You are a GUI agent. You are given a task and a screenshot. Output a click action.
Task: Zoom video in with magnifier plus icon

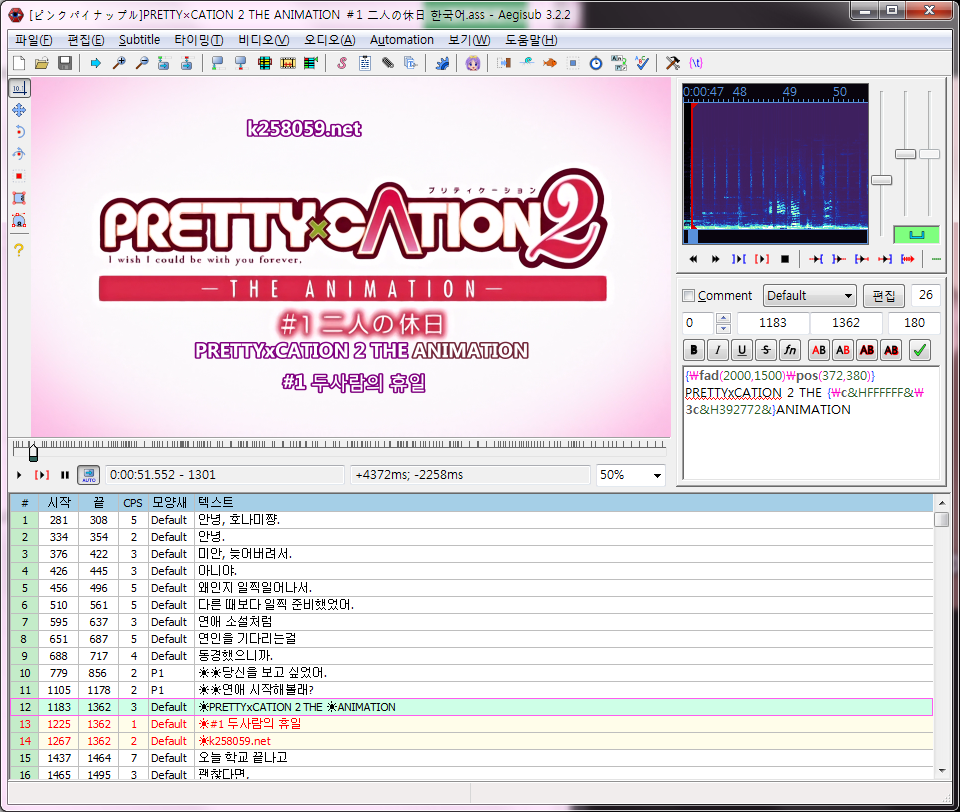tap(119, 63)
